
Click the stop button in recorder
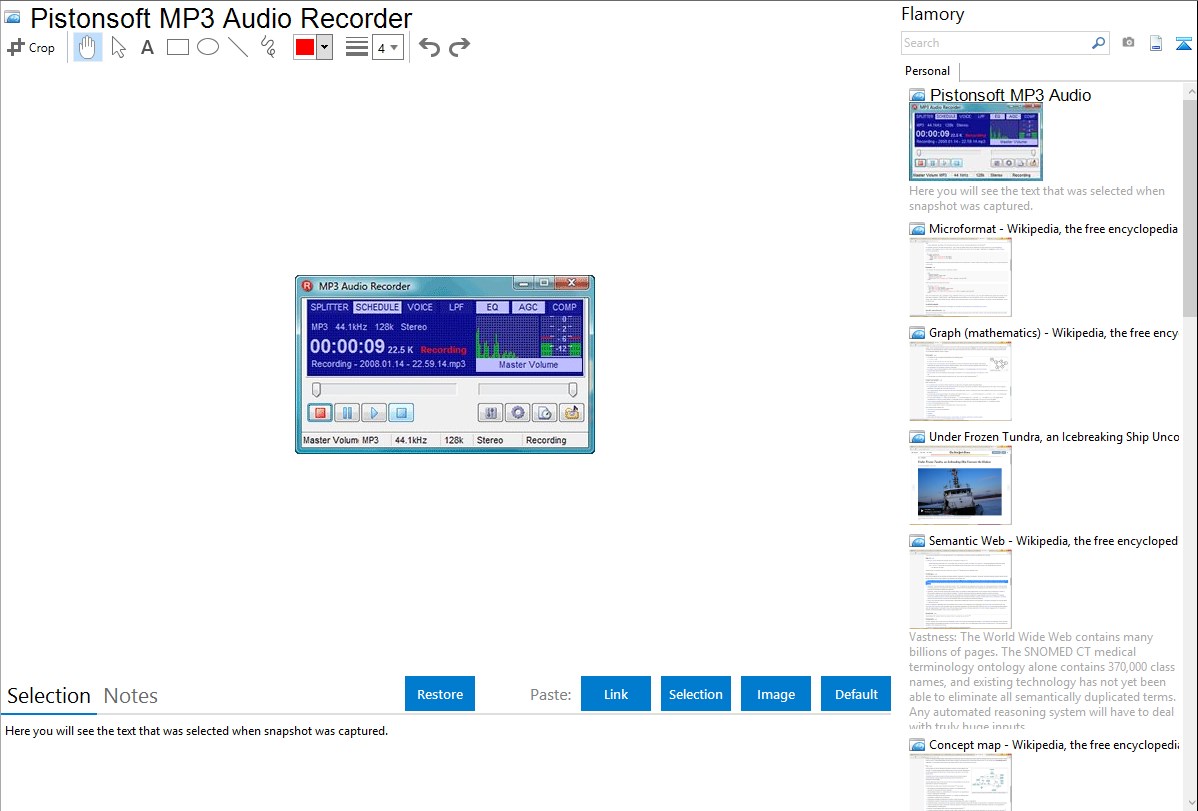[x=401, y=413]
